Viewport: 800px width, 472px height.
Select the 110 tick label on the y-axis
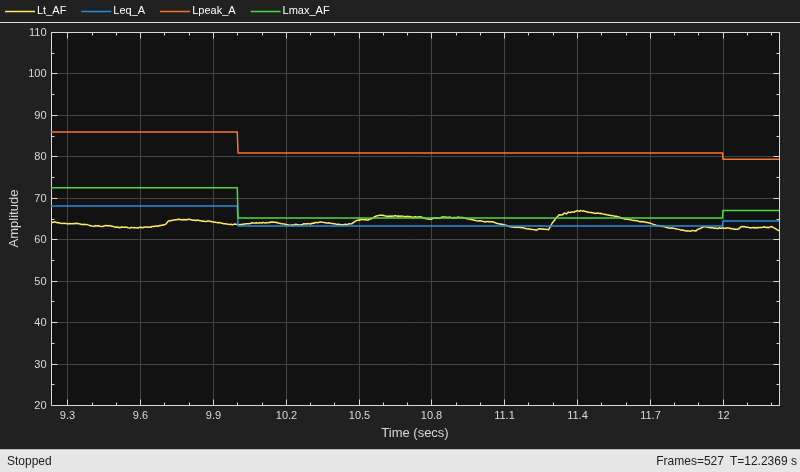pyautogui.click(x=38, y=32)
